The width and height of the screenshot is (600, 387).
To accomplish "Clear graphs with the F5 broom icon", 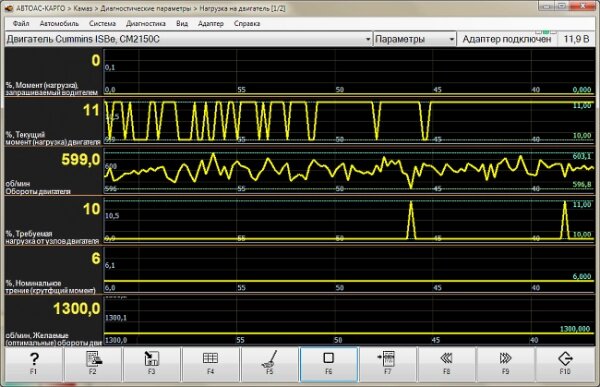I will (x=269, y=364).
